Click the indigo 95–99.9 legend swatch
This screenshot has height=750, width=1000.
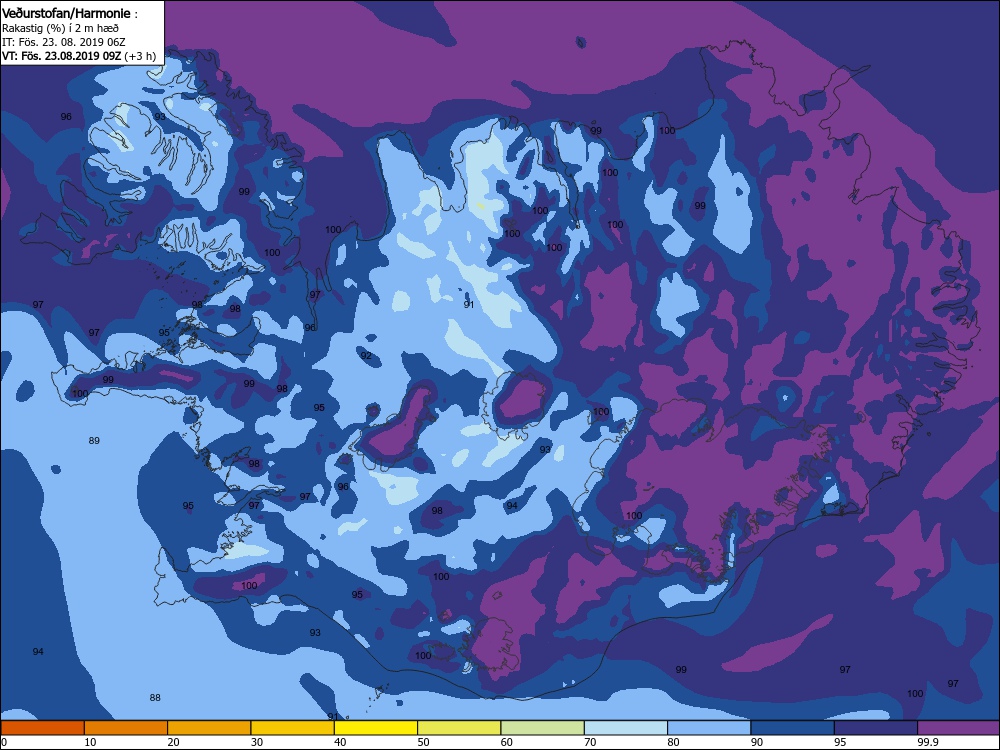tap(876, 728)
